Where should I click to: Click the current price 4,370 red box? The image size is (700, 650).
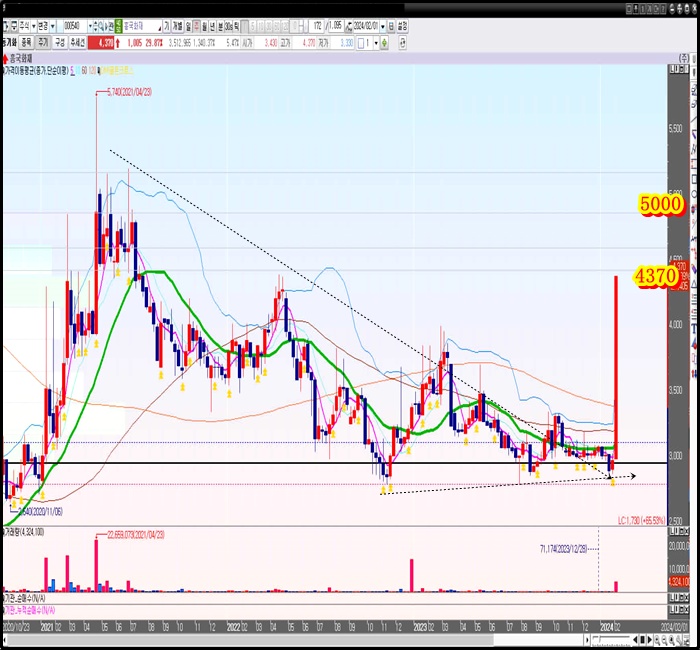pos(101,43)
